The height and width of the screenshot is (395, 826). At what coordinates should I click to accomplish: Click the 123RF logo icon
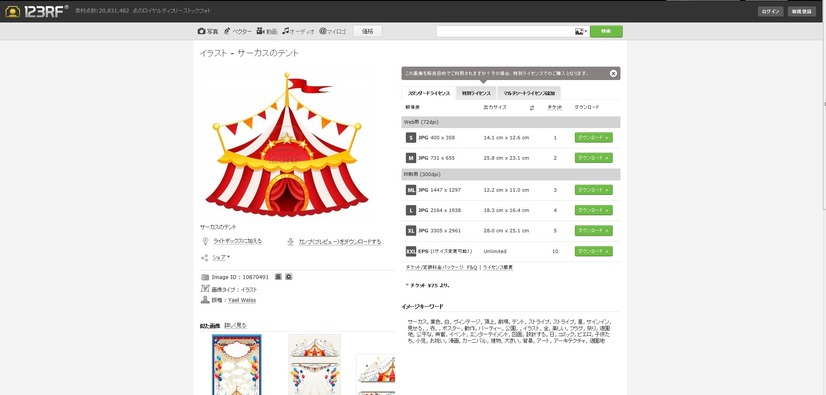[x=13, y=11]
